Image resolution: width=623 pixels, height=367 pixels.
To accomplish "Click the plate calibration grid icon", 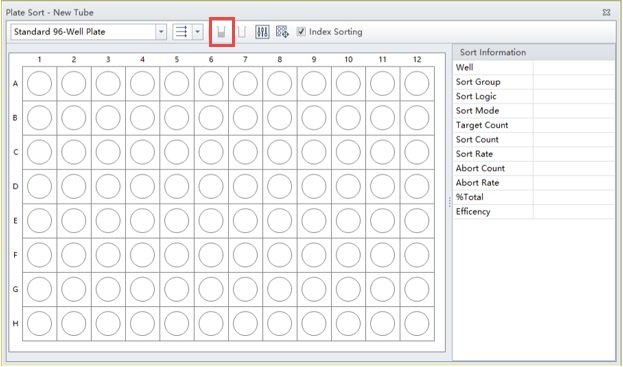I will pos(282,32).
